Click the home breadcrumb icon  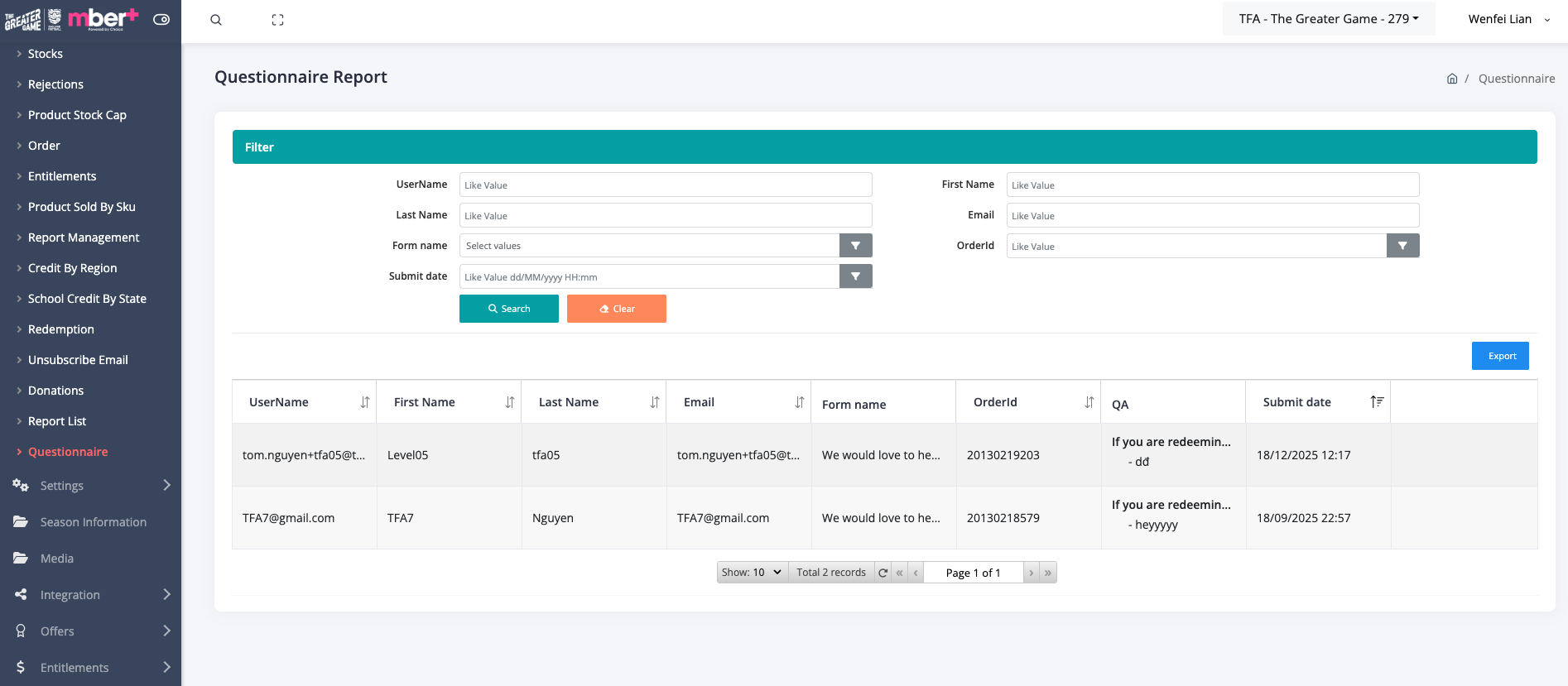point(1451,79)
